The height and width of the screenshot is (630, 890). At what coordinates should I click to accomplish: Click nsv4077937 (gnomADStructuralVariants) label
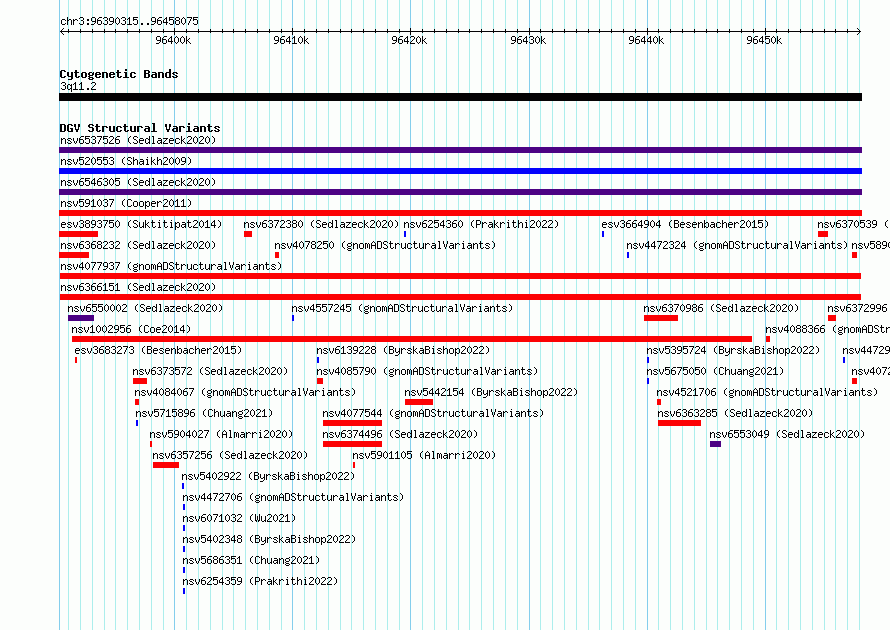coord(171,266)
